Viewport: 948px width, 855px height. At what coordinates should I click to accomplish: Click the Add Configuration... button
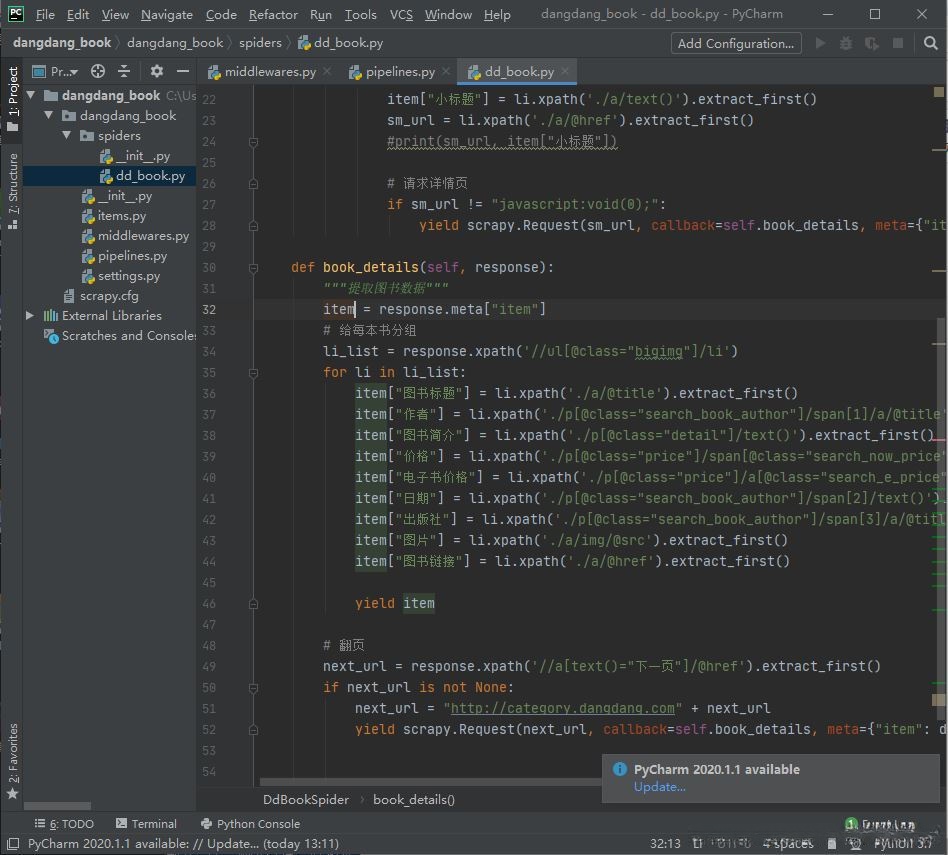735,43
